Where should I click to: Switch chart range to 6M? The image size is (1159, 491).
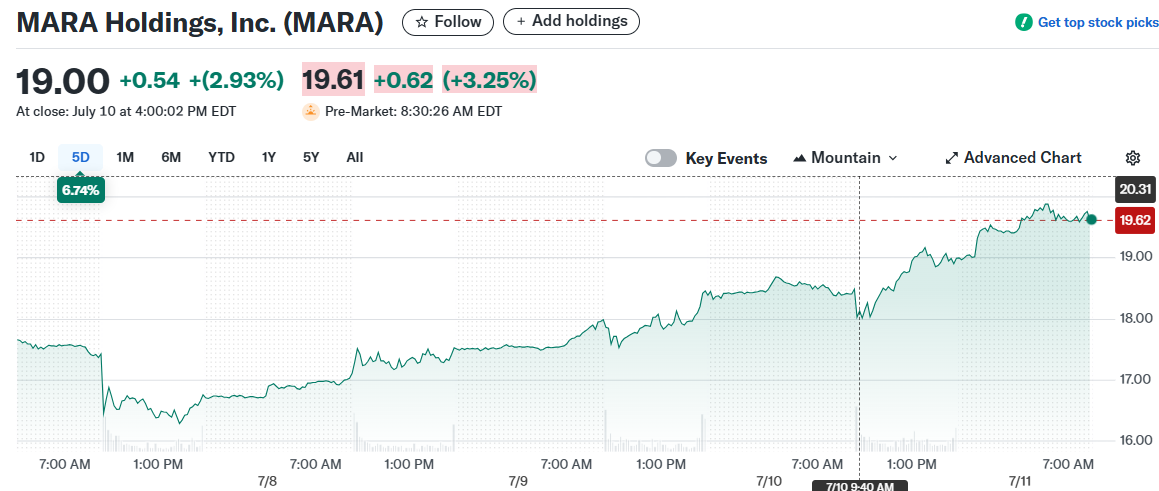coord(171,157)
